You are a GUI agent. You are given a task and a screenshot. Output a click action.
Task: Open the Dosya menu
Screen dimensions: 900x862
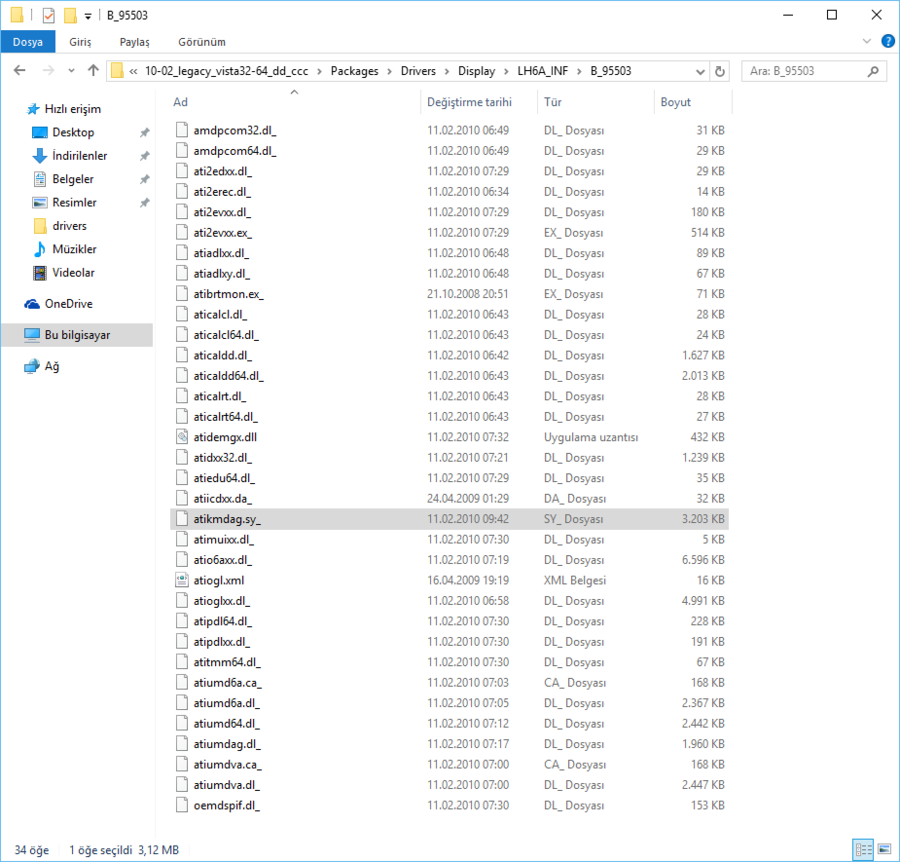click(28, 42)
